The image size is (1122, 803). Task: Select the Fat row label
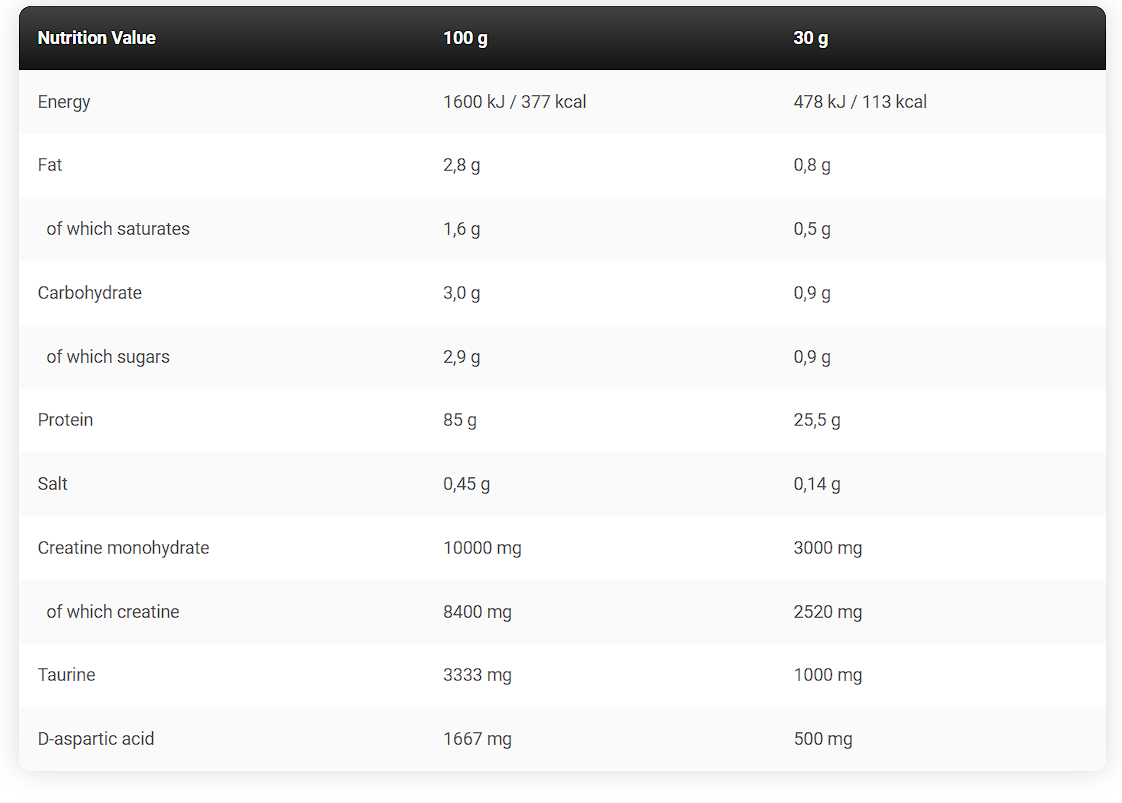[x=50, y=165]
